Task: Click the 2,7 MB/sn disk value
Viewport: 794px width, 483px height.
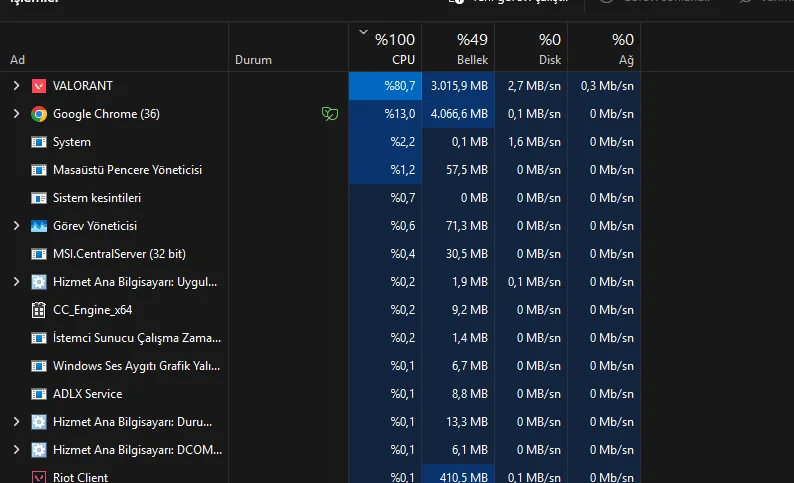Action: pyautogui.click(x=534, y=86)
